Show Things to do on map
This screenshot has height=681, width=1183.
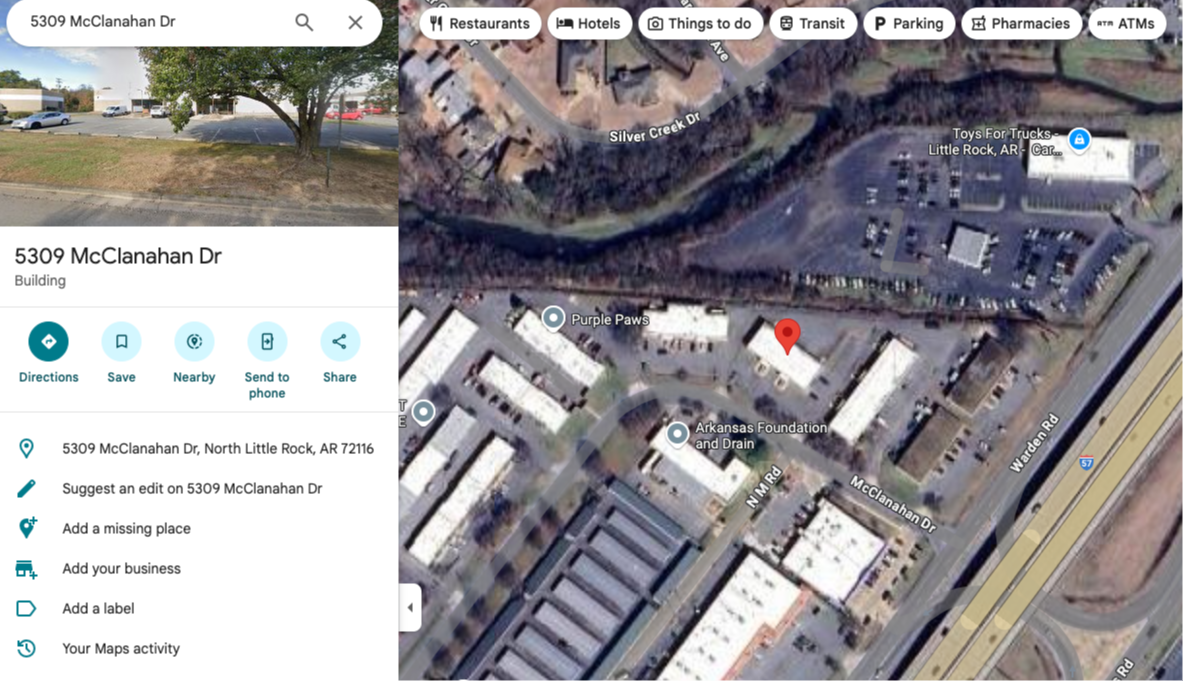pos(700,23)
